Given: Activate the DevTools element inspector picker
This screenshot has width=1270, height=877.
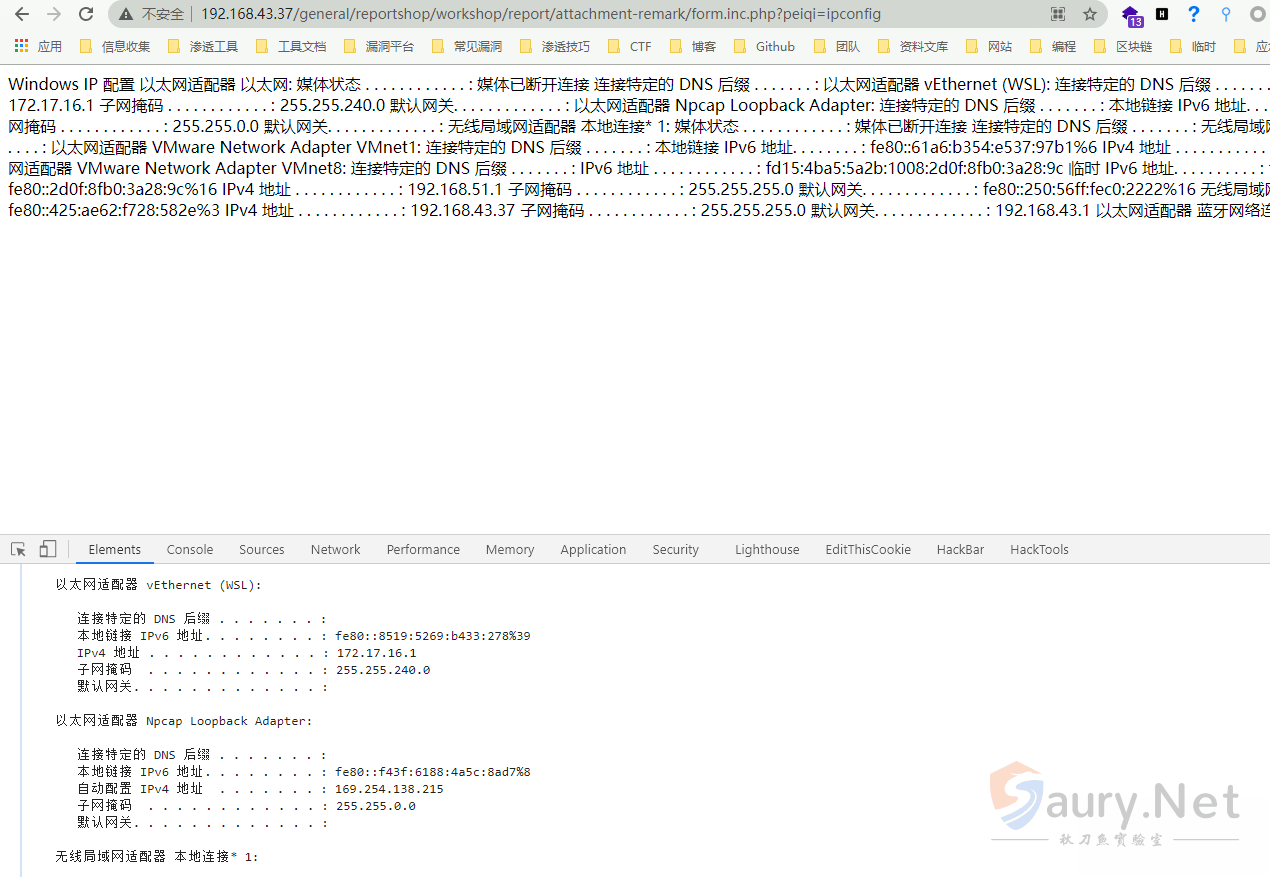Looking at the screenshot, I should pos(18,549).
